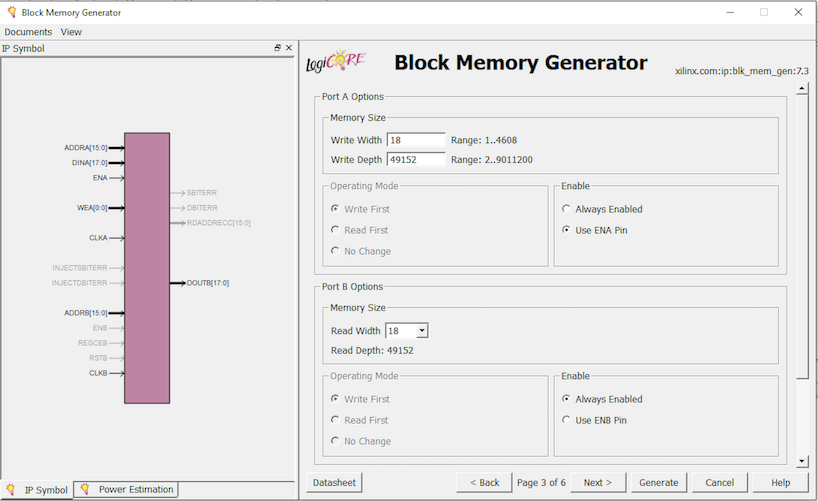Click the INJECTDBITERR port label
Screen dimensions: 818x501
(x=79, y=283)
